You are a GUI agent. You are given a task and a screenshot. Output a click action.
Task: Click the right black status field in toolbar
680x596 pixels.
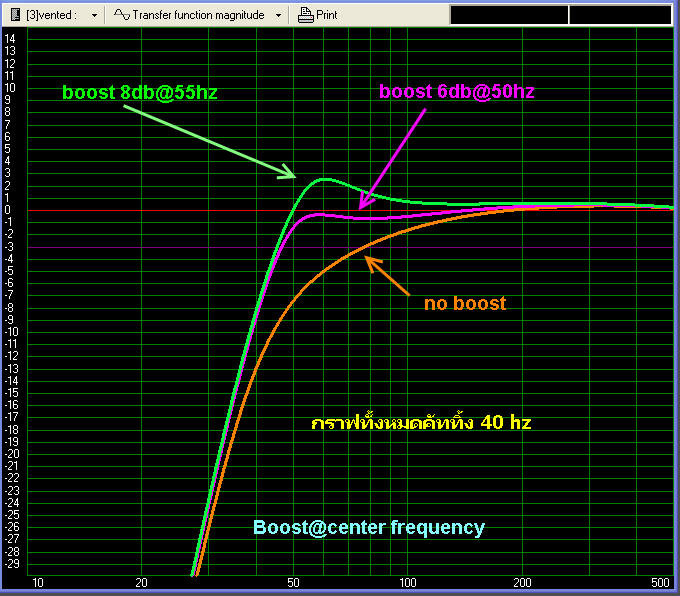(620, 15)
